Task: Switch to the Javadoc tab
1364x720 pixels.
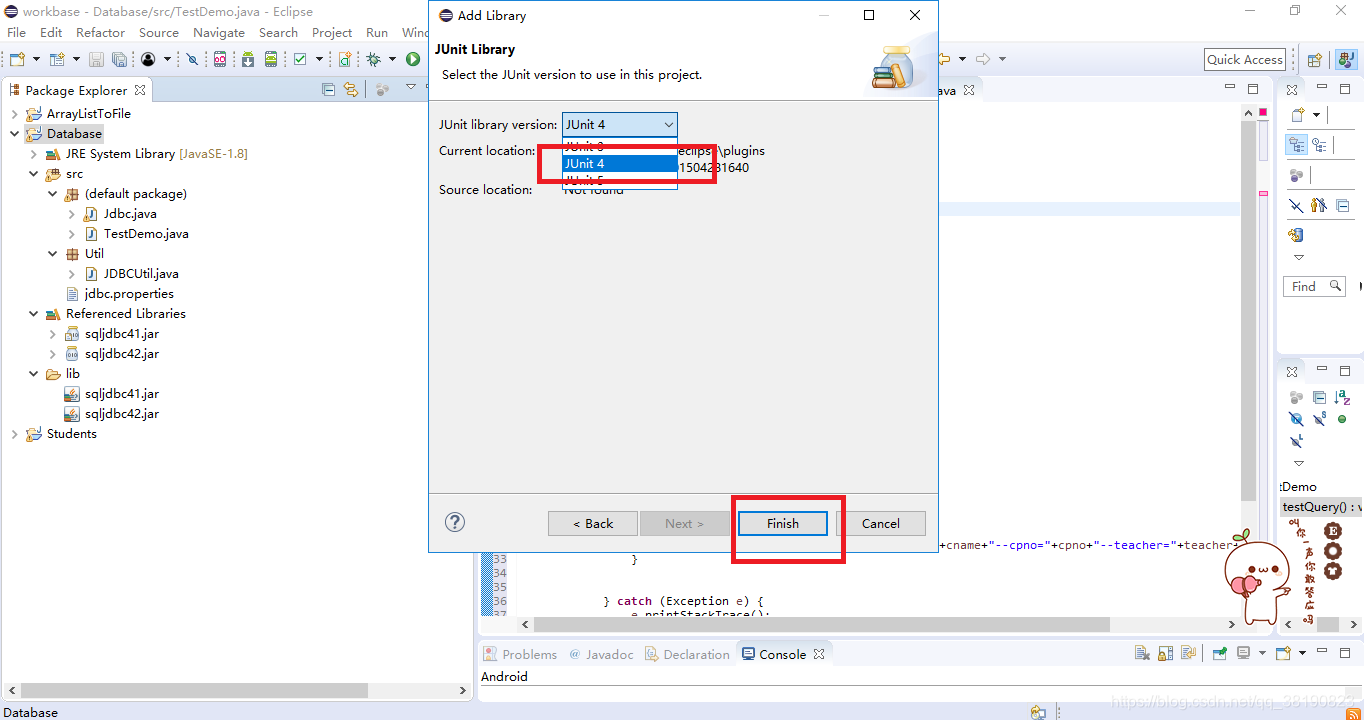Action: pyautogui.click(x=601, y=654)
